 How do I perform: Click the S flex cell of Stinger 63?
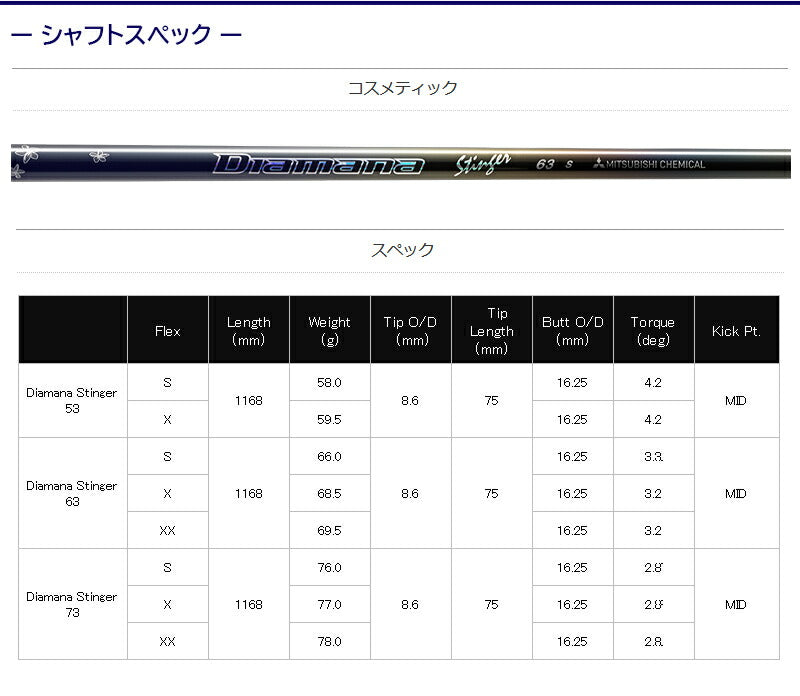167,457
